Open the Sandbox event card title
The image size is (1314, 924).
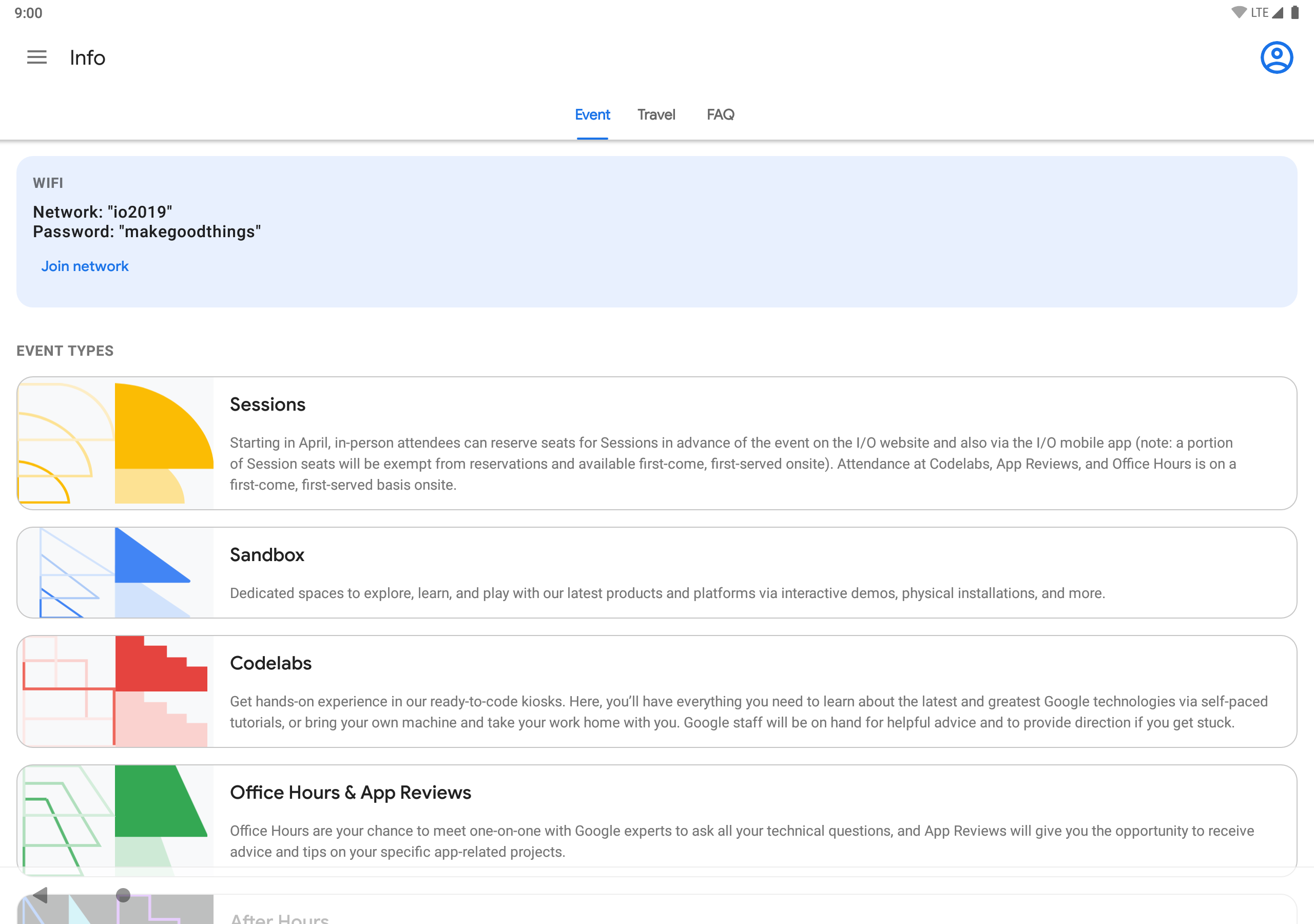[x=267, y=555]
